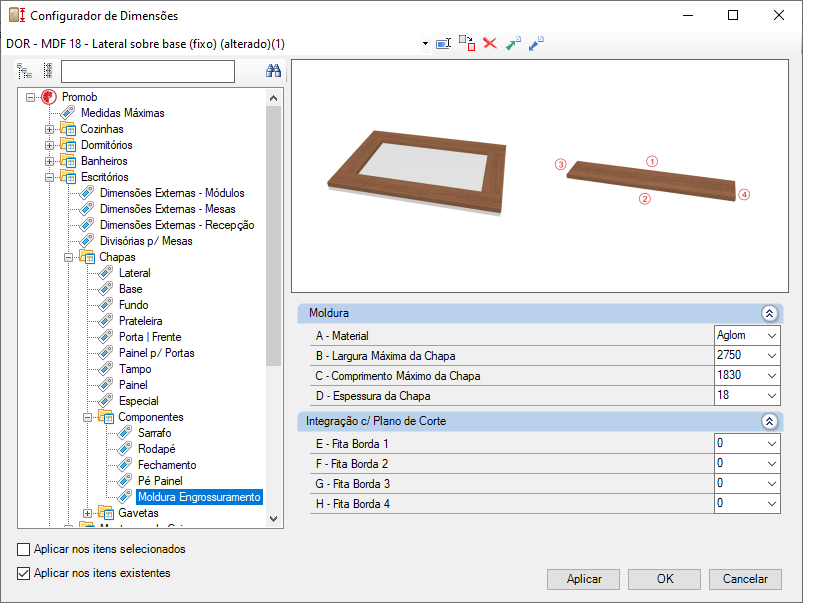Click the Componentes folder icon

[x=106, y=417]
